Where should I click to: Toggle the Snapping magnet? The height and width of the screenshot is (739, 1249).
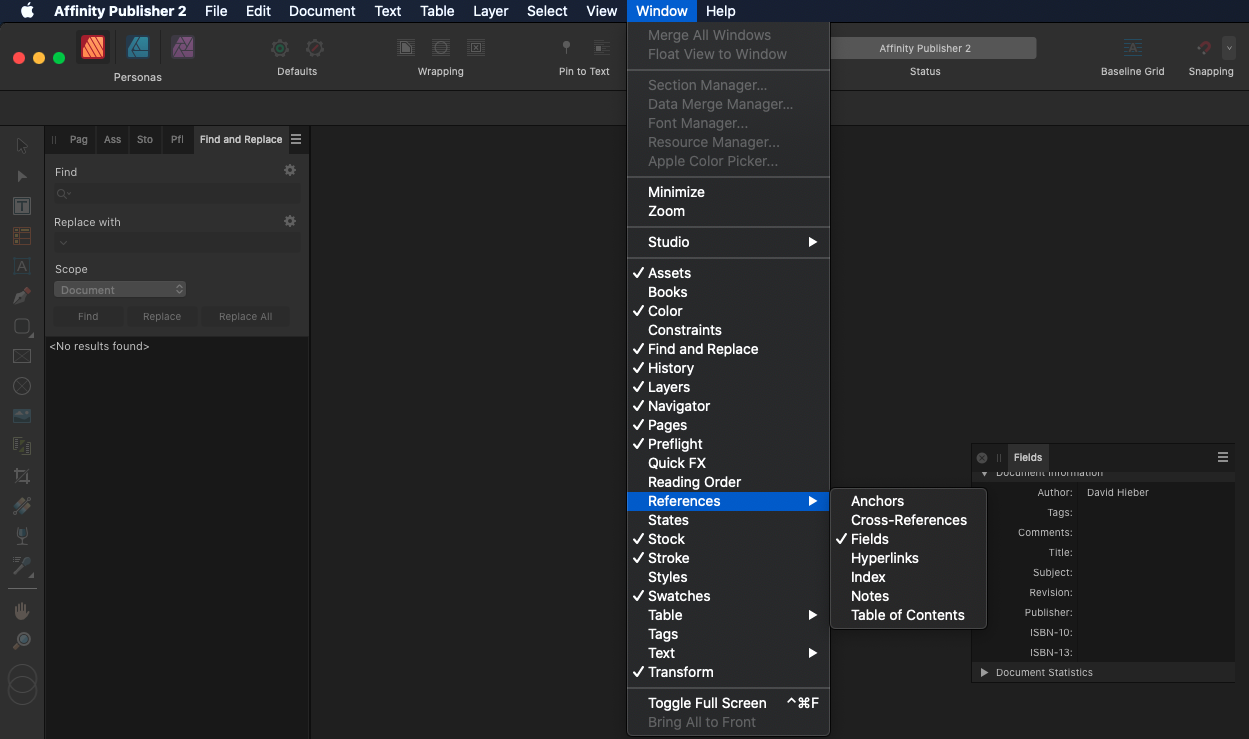coord(1204,48)
